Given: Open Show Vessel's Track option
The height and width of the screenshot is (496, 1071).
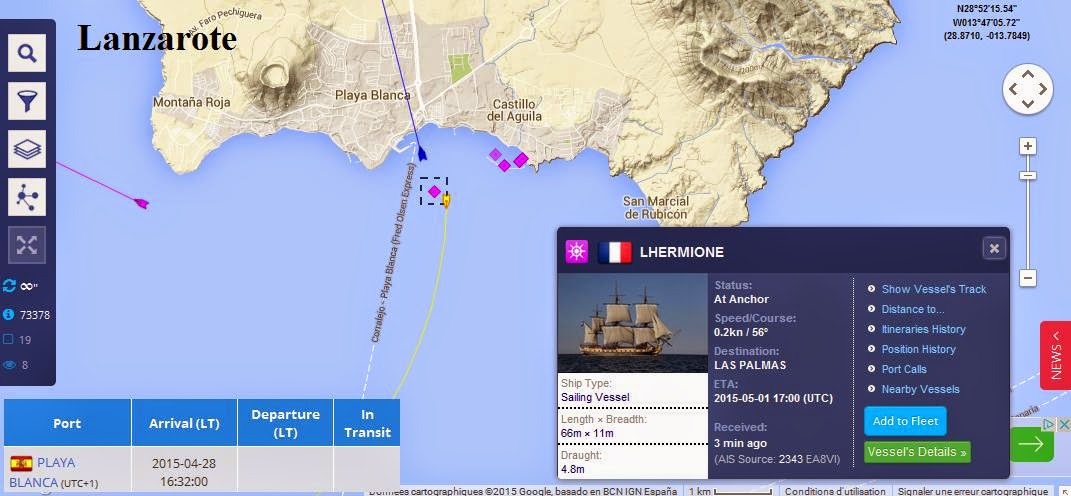Looking at the screenshot, I should 934,289.
